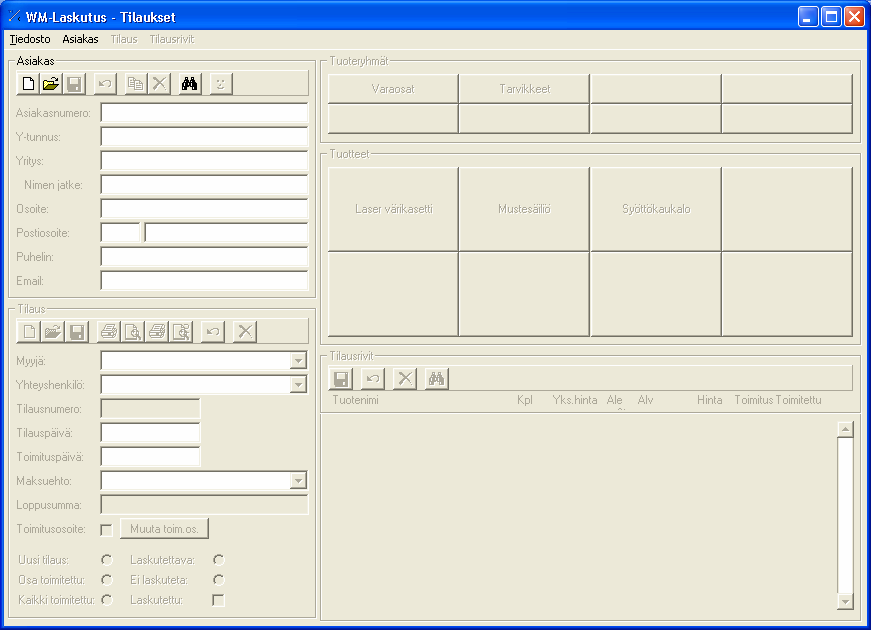Open the Tiedosto menu

pyautogui.click(x=30, y=39)
